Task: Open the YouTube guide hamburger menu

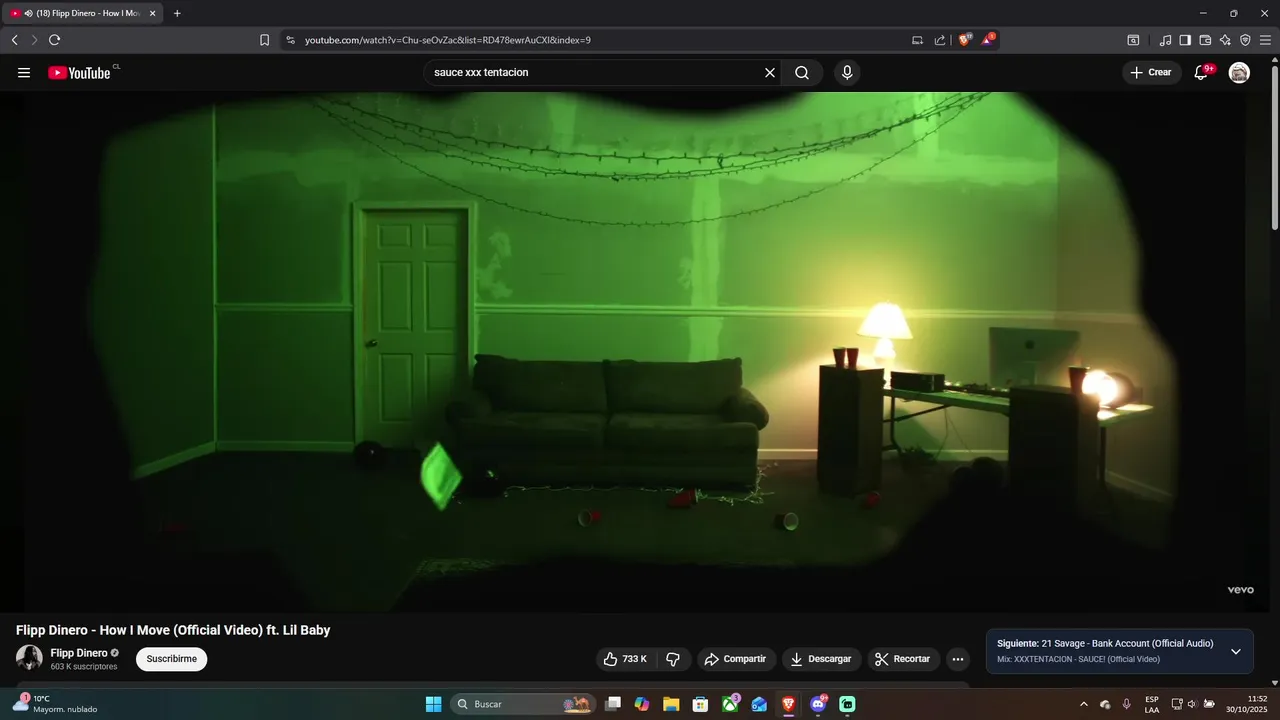Action: pos(24,73)
